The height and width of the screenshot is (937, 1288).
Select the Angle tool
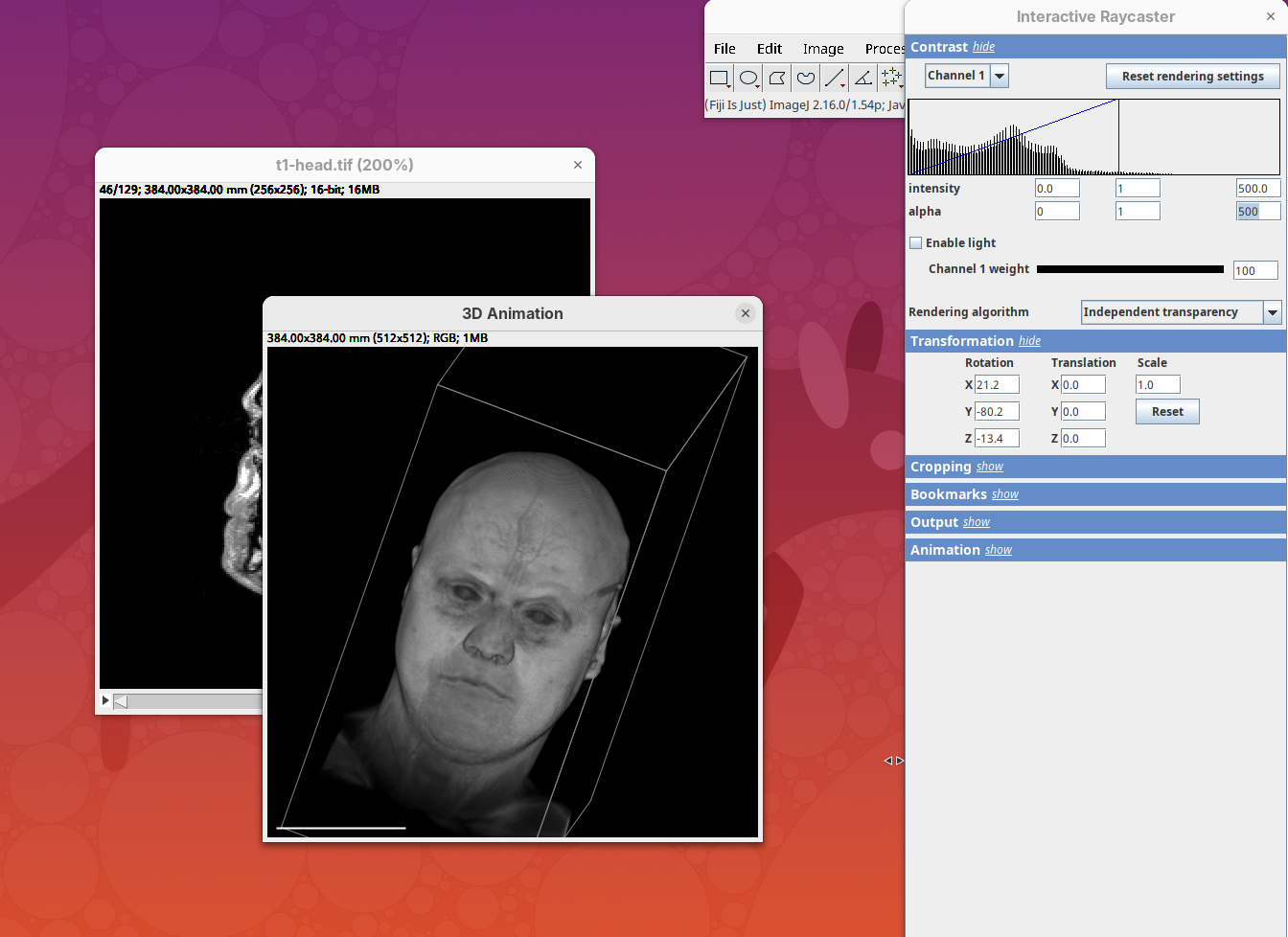pyautogui.click(x=863, y=79)
